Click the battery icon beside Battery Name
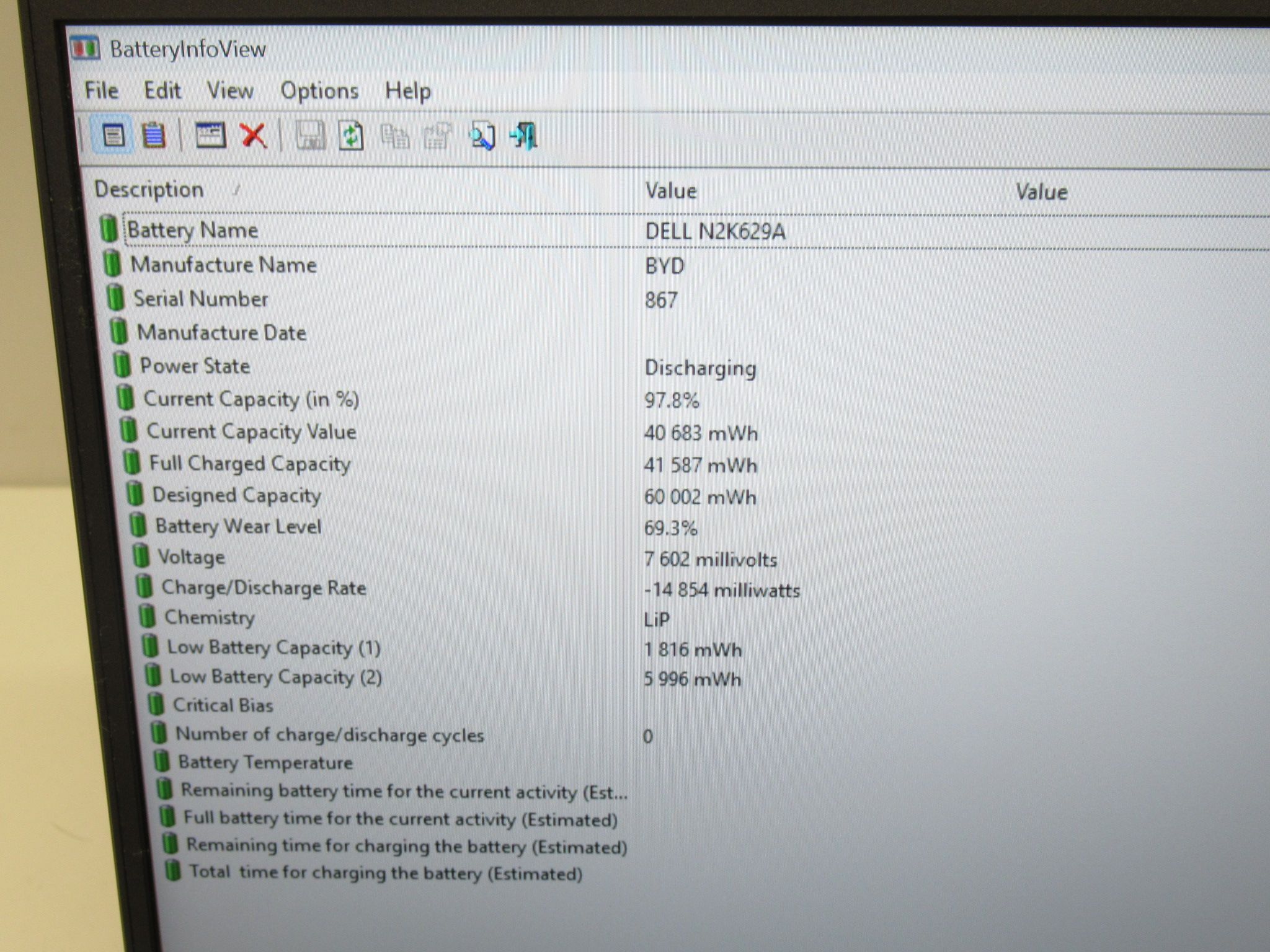Screen dimensions: 1270x952 point(109,228)
